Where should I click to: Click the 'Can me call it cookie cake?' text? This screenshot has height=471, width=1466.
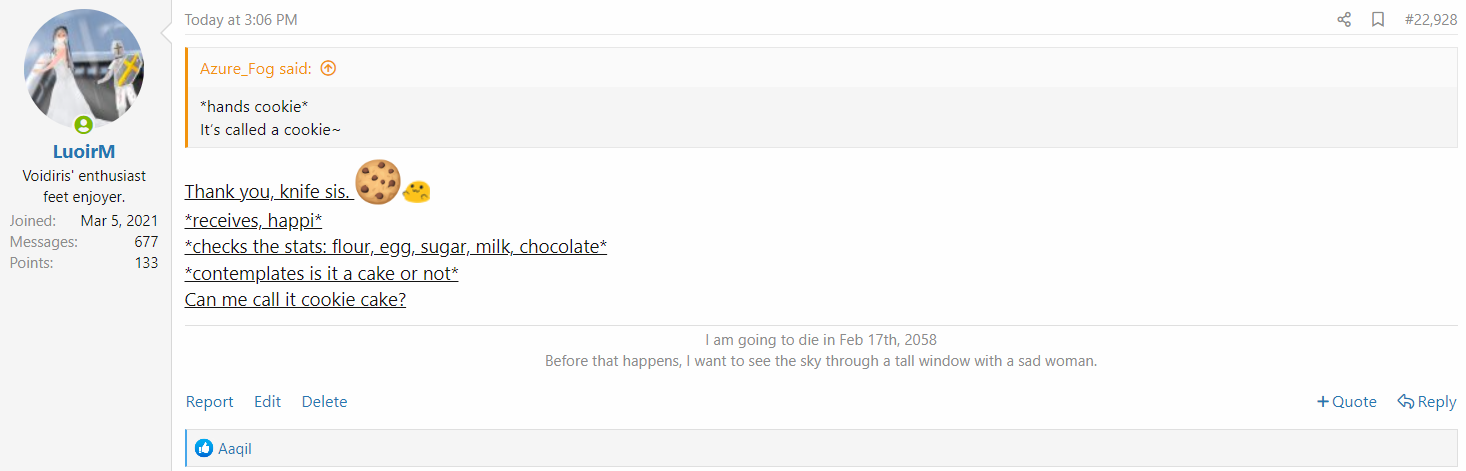295,299
